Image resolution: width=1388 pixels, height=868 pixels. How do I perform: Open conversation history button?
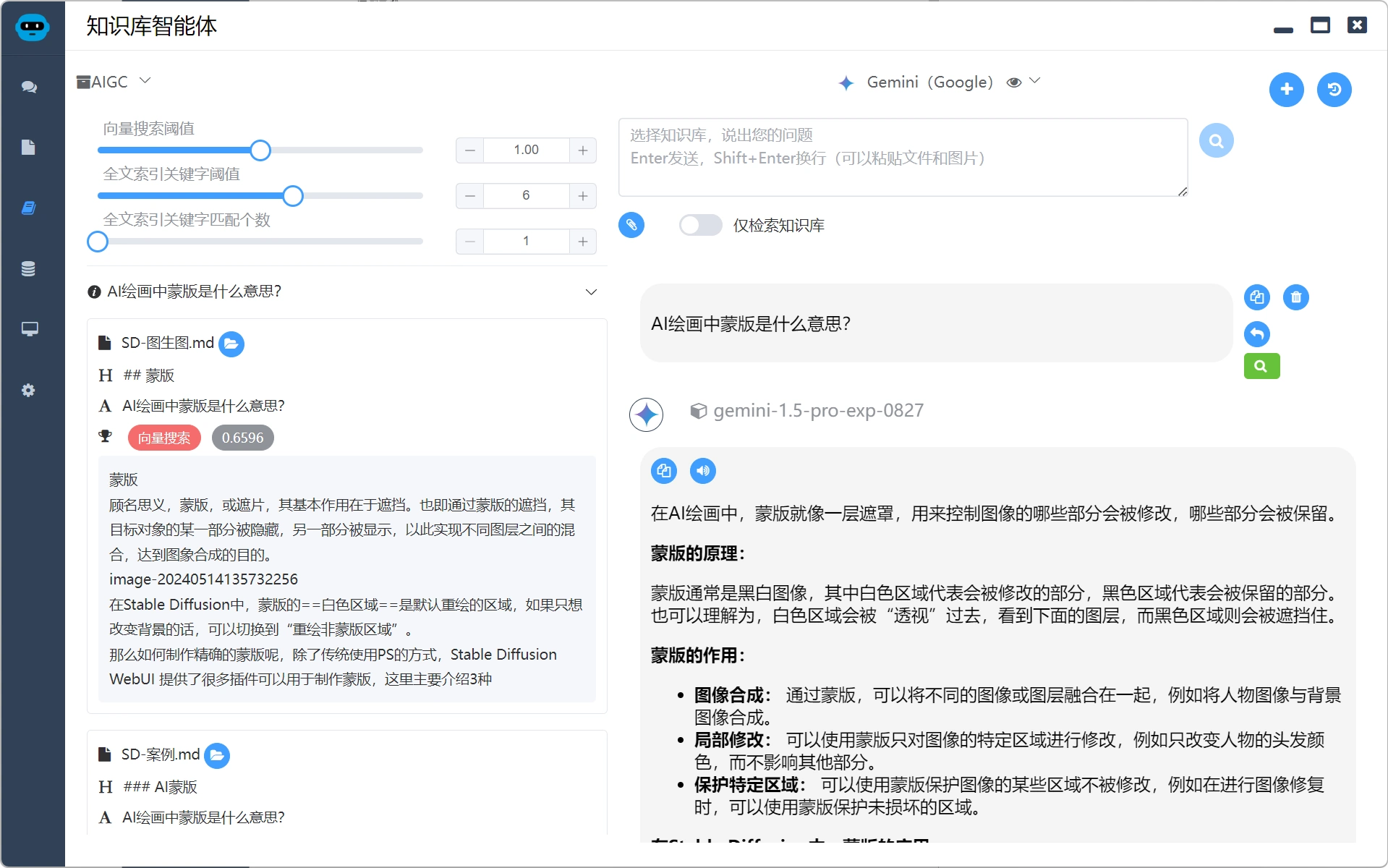coord(1334,89)
